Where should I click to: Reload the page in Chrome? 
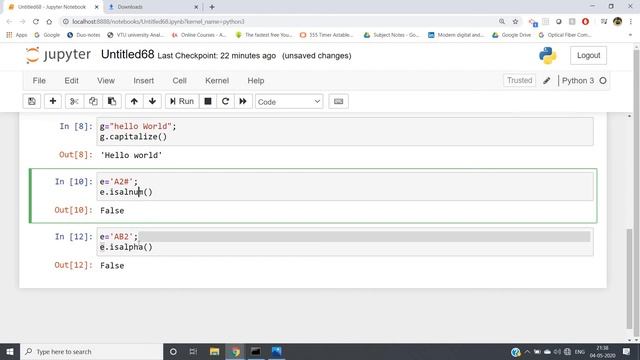coord(36,22)
